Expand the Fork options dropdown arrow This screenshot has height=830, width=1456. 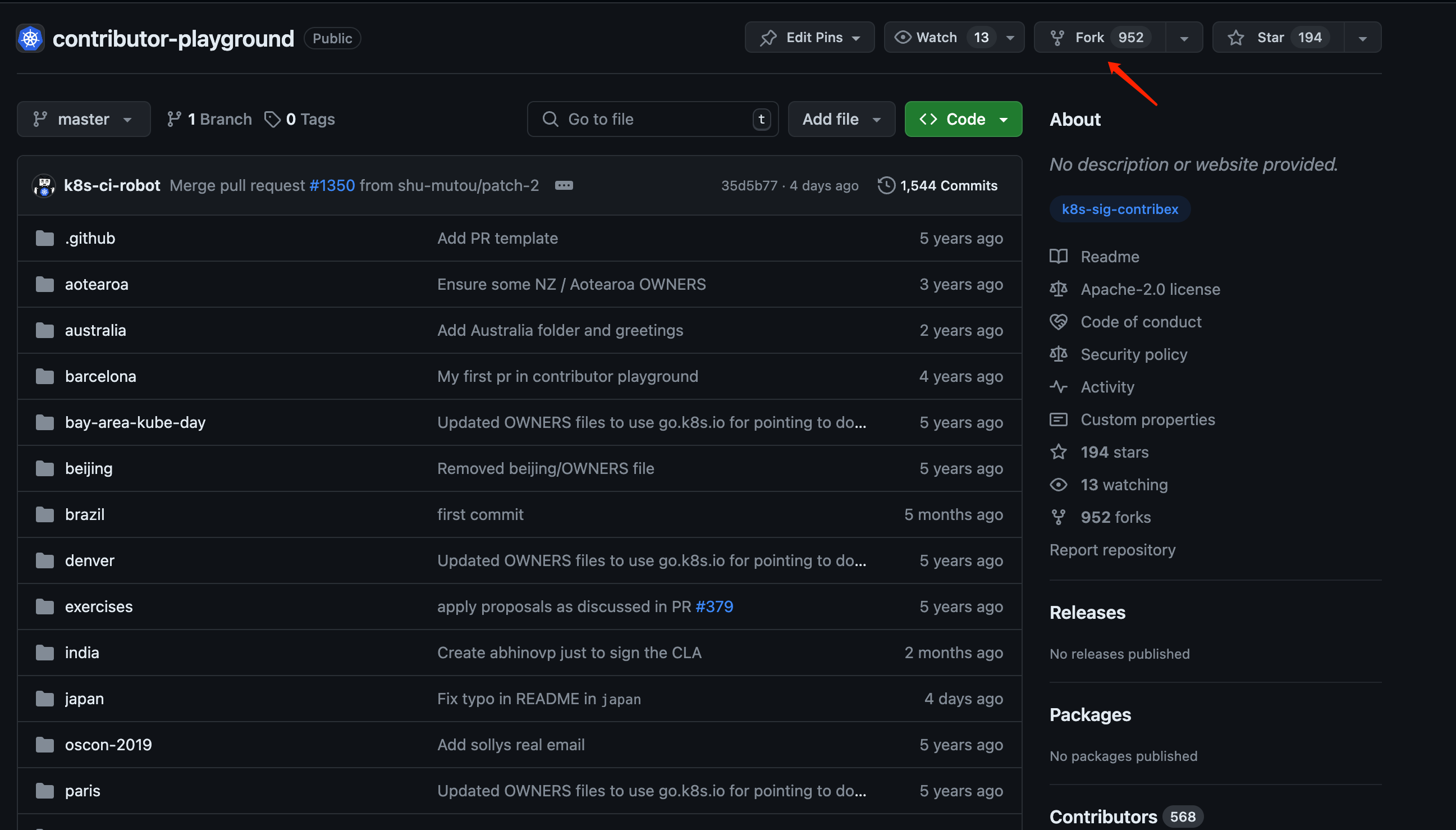point(1184,38)
